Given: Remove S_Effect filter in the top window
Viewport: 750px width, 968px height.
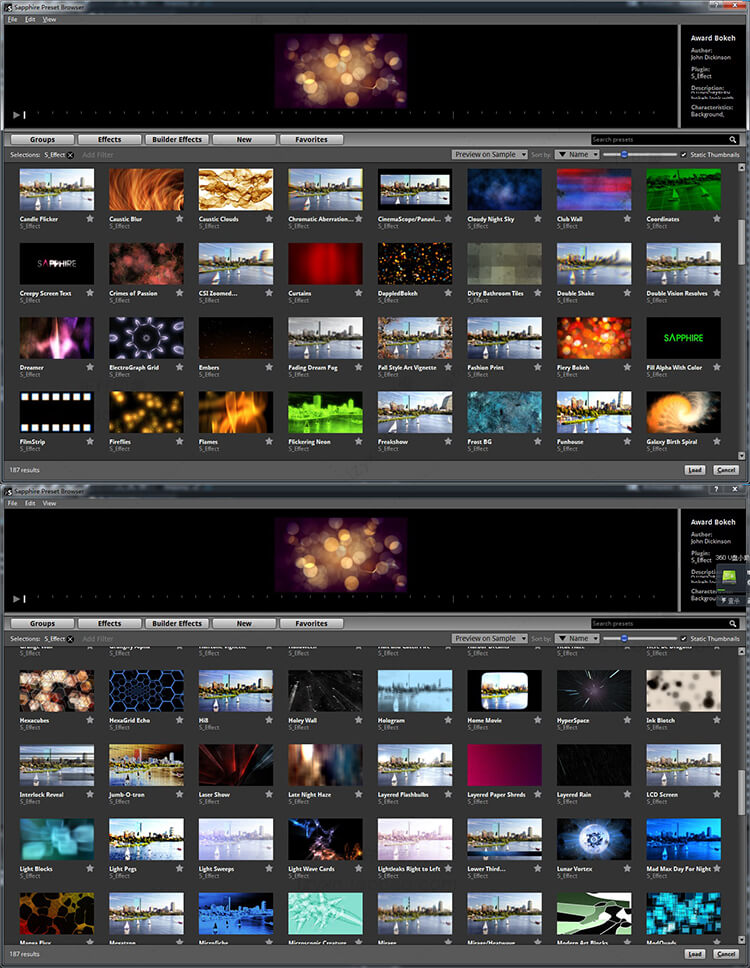Looking at the screenshot, I should click(x=70, y=155).
